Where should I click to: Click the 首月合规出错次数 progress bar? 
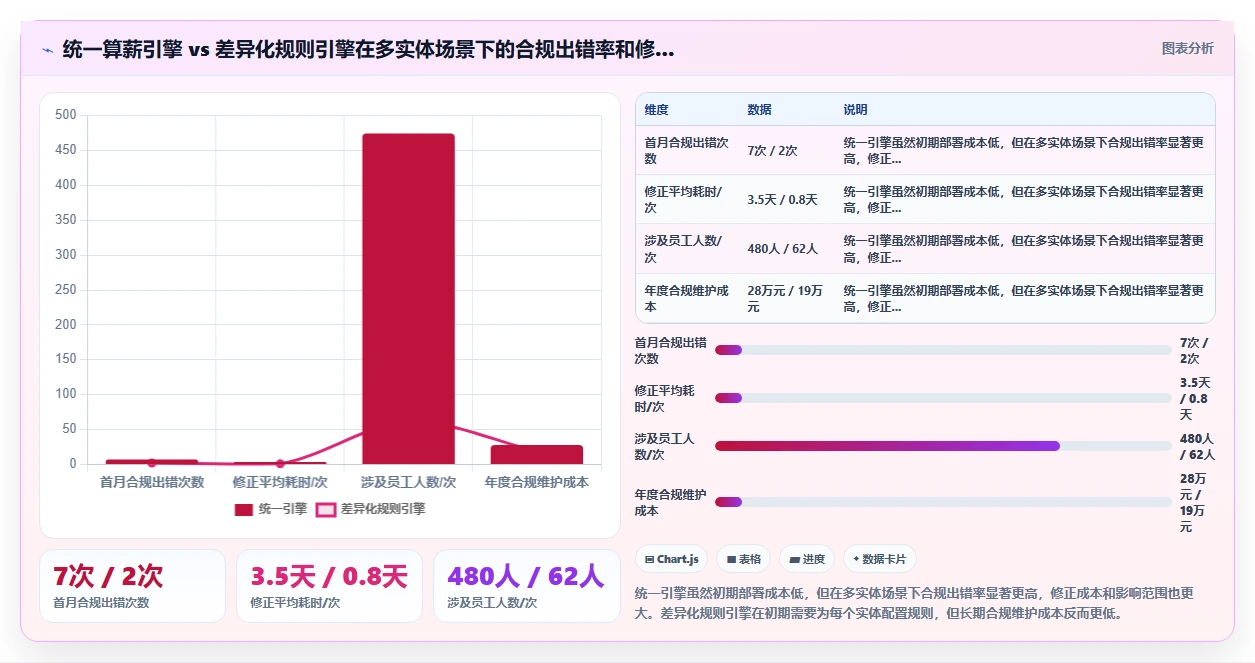point(943,350)
